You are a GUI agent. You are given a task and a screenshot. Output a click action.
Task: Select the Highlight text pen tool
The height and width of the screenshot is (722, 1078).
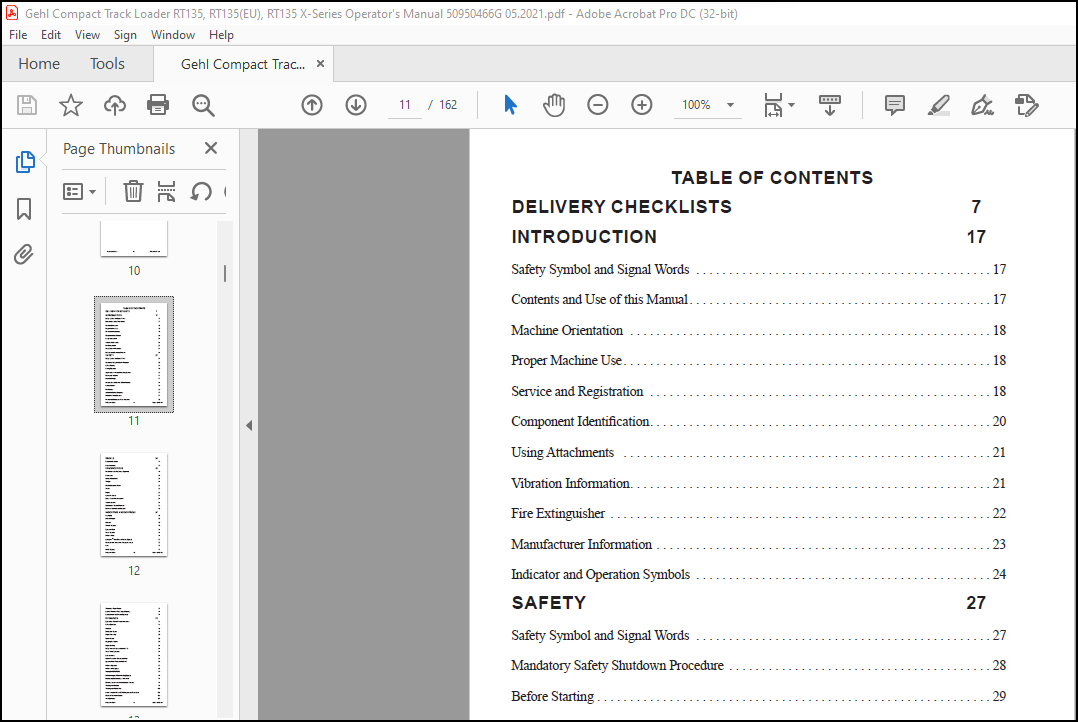pyautogui.click(x=938, y=105)
